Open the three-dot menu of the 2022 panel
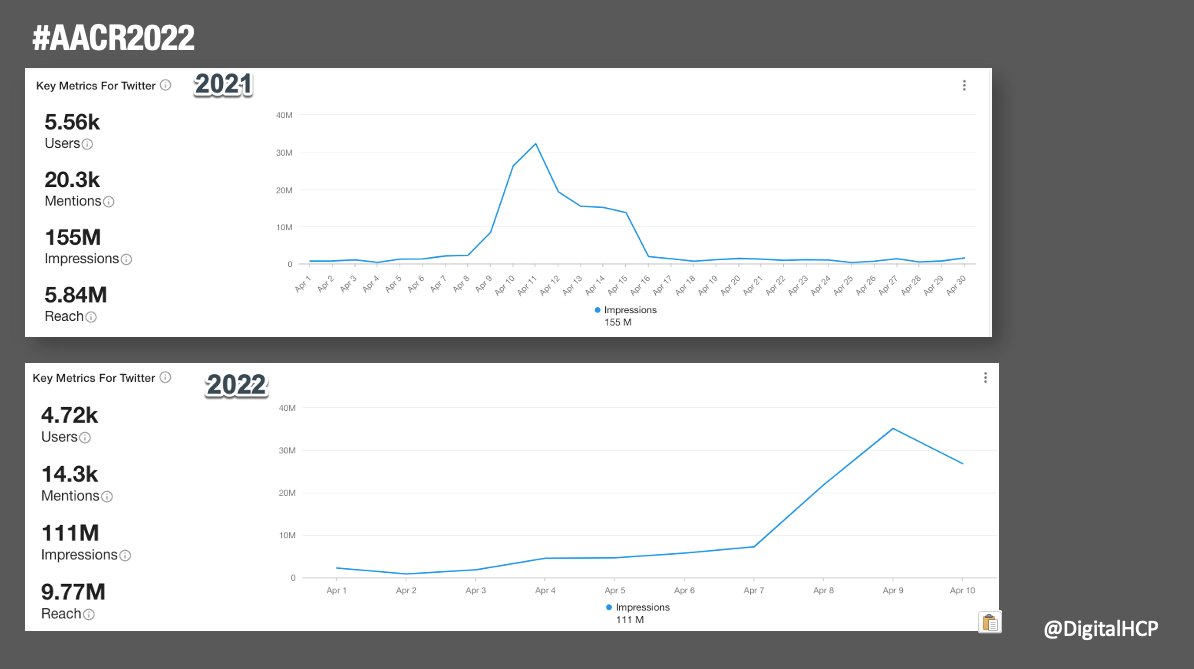 pos(985,378)
